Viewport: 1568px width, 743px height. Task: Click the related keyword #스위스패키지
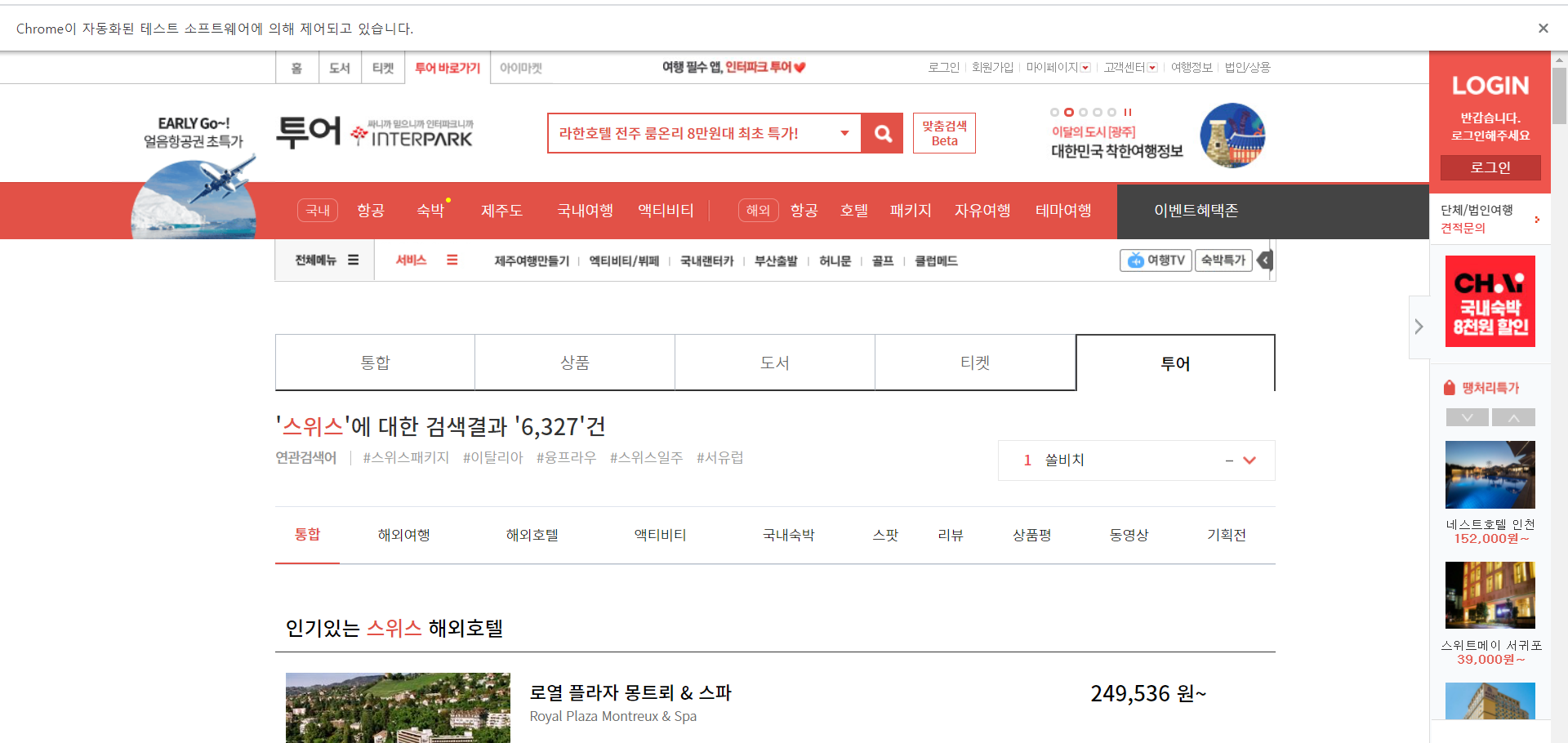(x=406, y=457)
